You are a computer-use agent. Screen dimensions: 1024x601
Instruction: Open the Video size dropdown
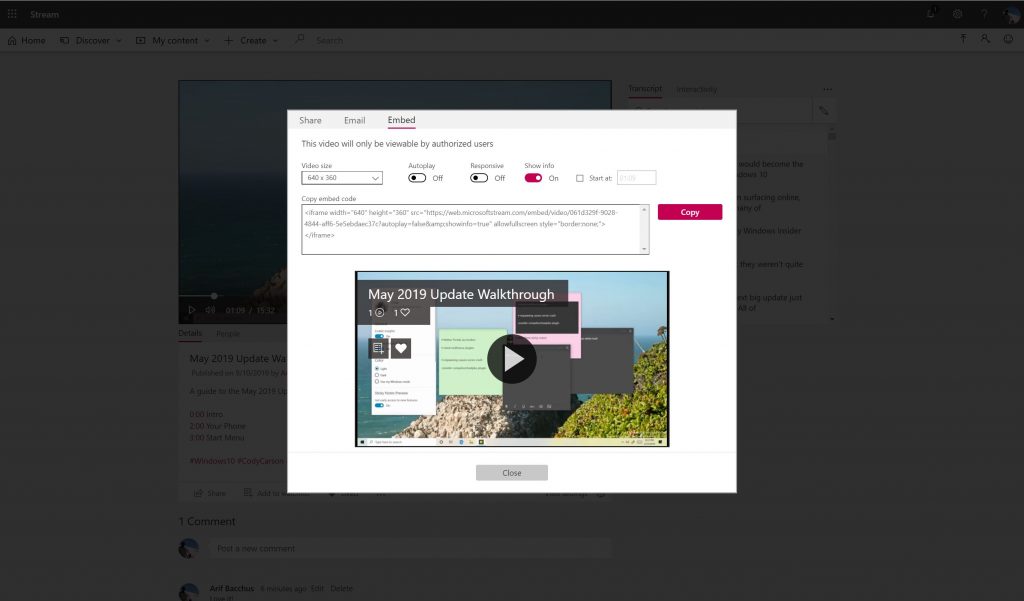coord(340,177)
